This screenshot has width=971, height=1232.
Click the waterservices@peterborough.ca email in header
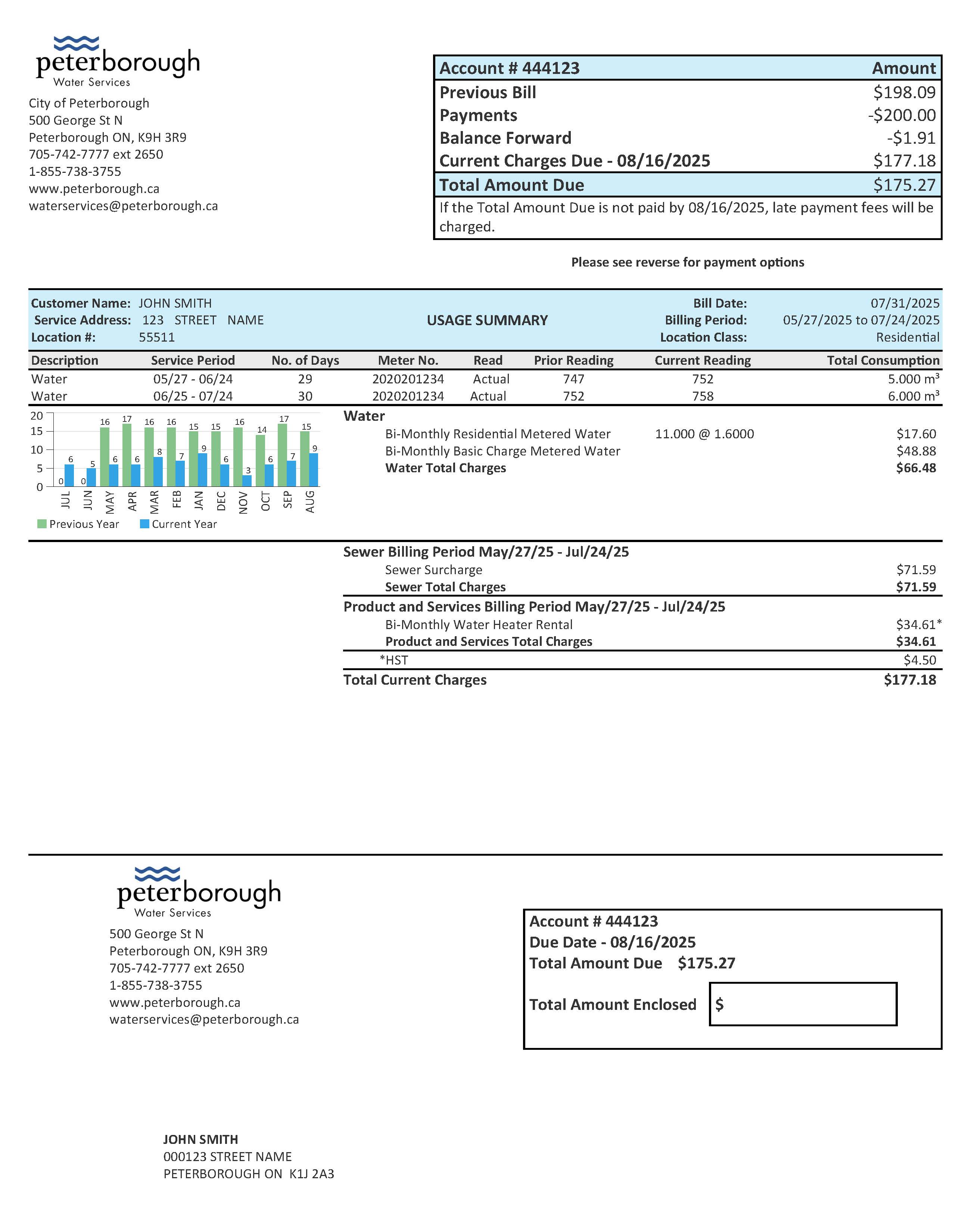tap(123, 206)
